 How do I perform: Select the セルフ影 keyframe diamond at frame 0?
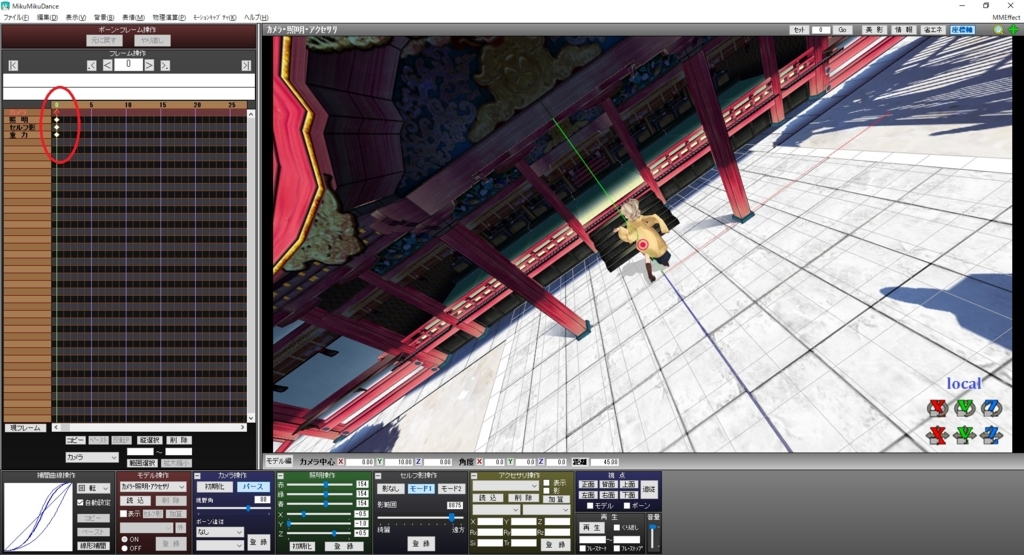57,127
